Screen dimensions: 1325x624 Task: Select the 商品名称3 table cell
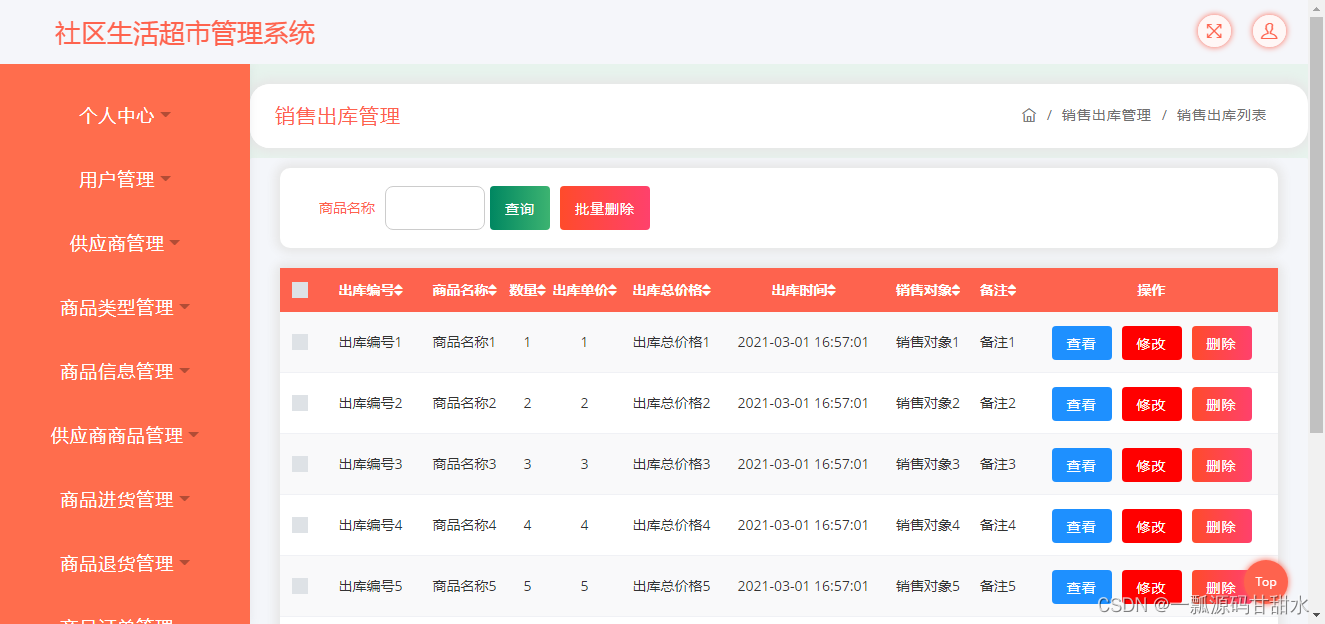[x=464, y=464]
